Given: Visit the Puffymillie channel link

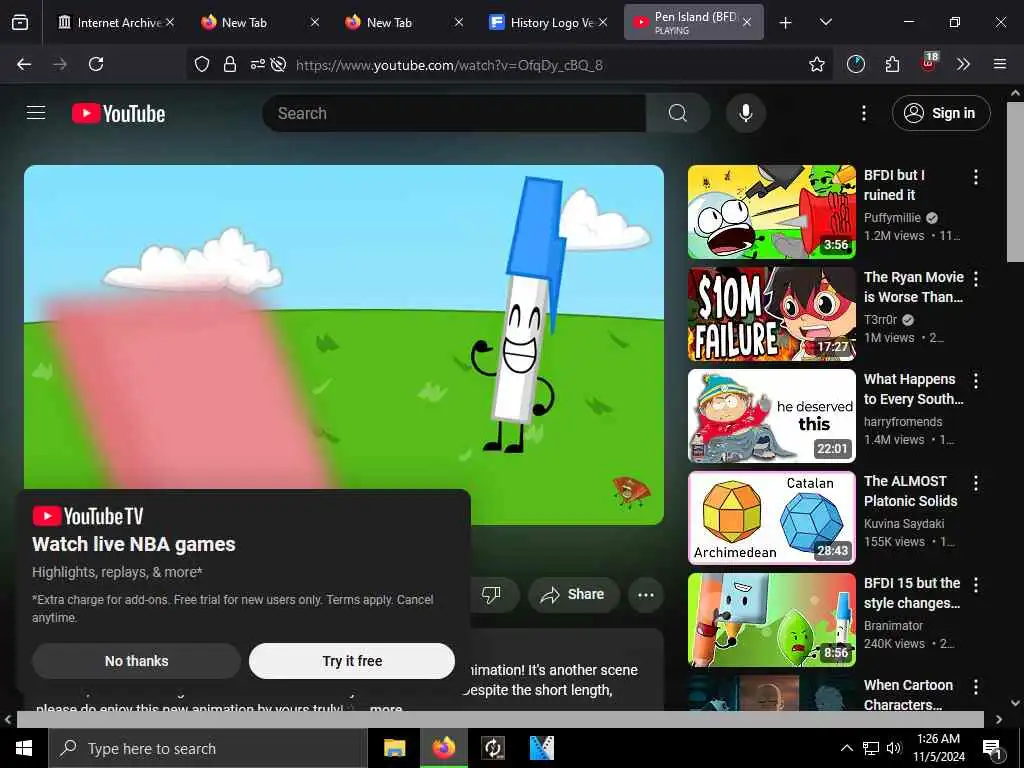Looking at the screenshot, I should [x=892, y=217].
